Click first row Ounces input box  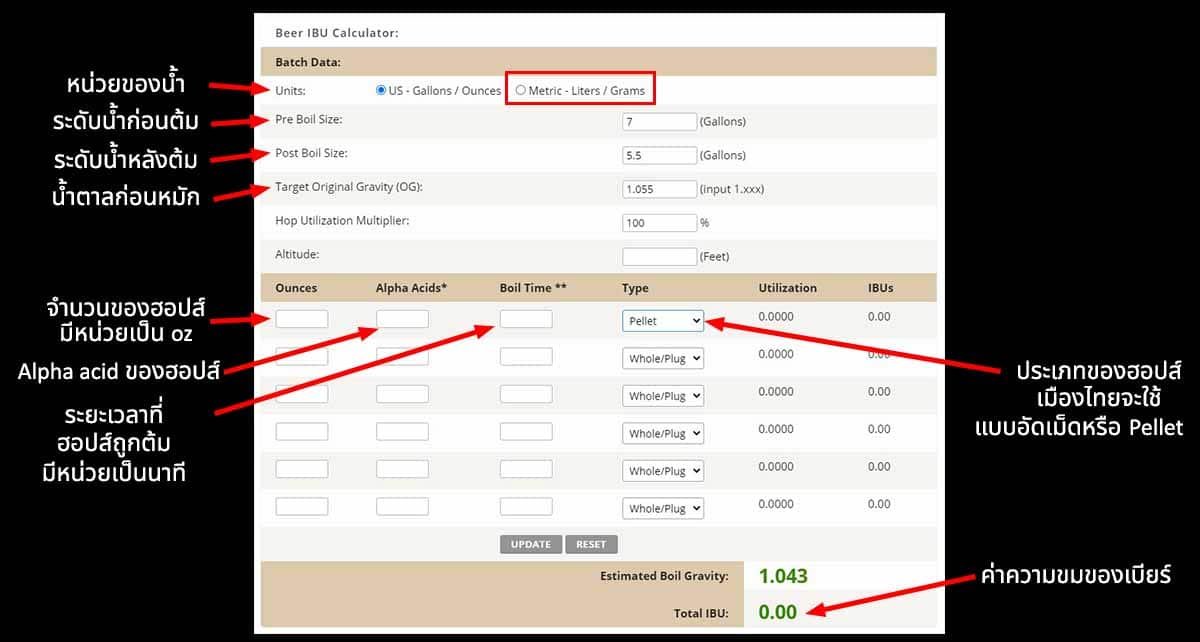[x=301, y=319]
